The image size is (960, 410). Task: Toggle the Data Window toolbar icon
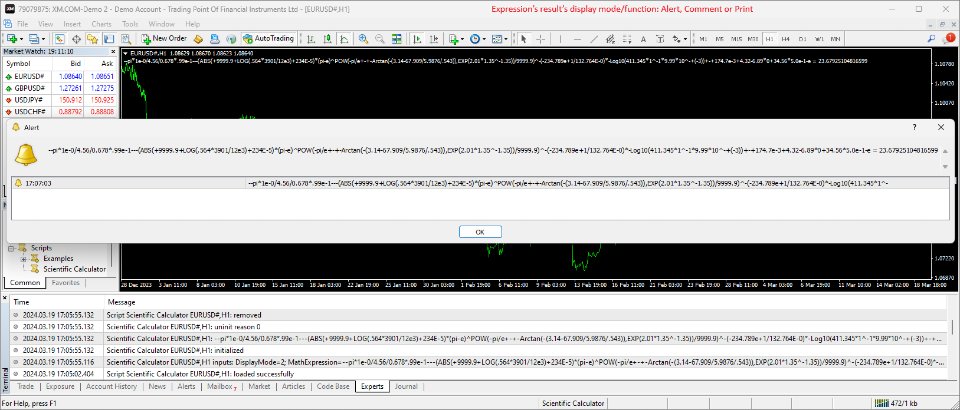click(76, 39)
